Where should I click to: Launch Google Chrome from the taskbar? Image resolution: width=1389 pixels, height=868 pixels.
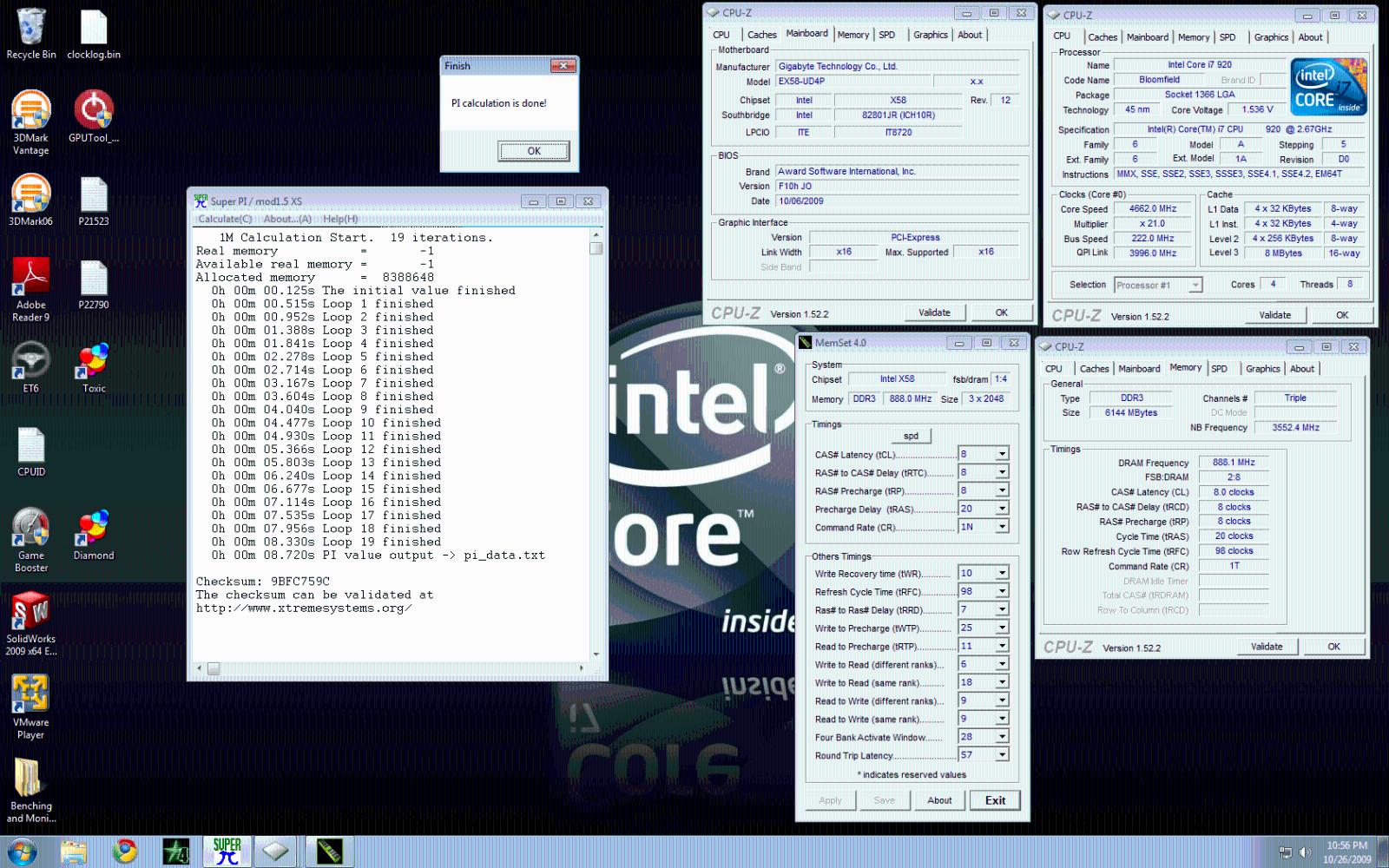click(125, 852)
